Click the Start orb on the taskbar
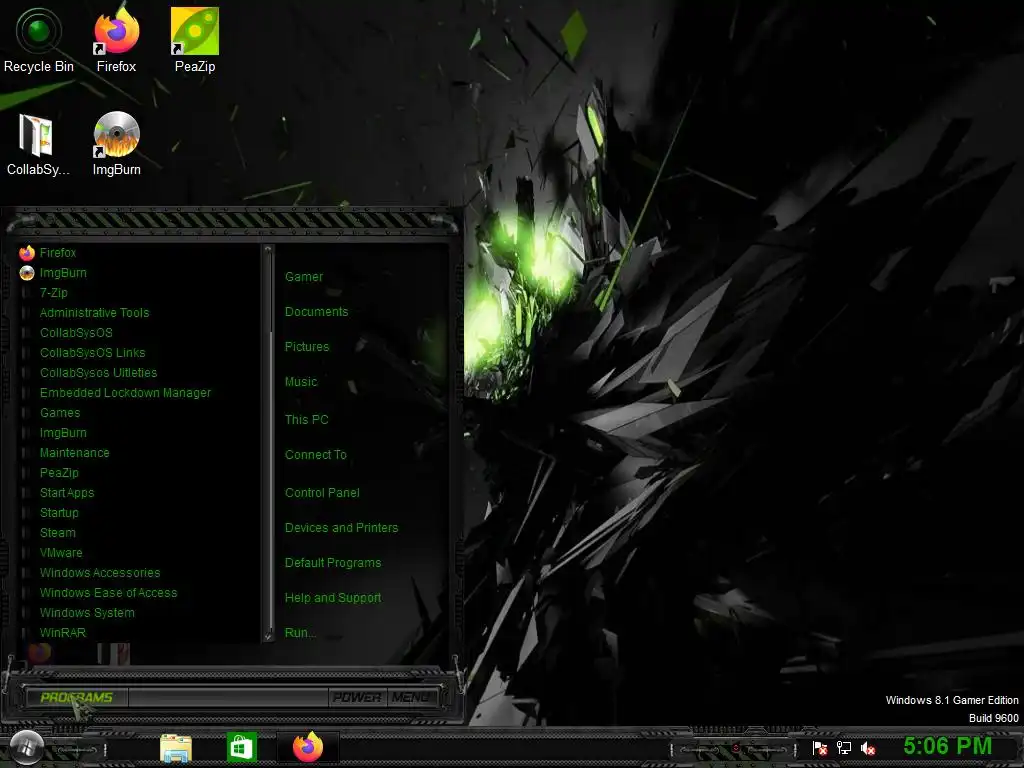Viewport: 1024px width, 768px height. coord(27,747)
